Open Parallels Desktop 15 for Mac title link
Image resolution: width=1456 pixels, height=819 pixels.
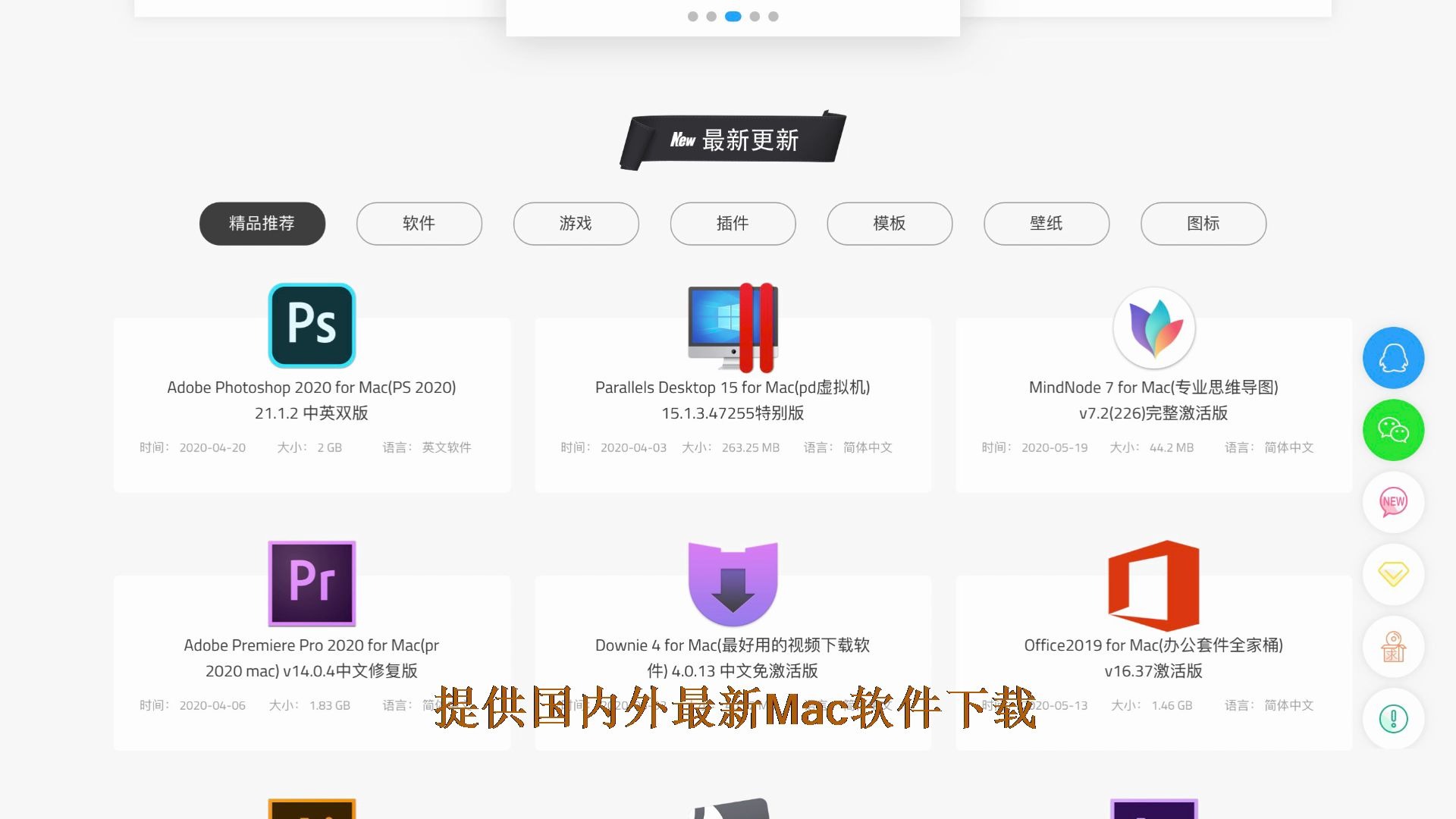[733, 400]
